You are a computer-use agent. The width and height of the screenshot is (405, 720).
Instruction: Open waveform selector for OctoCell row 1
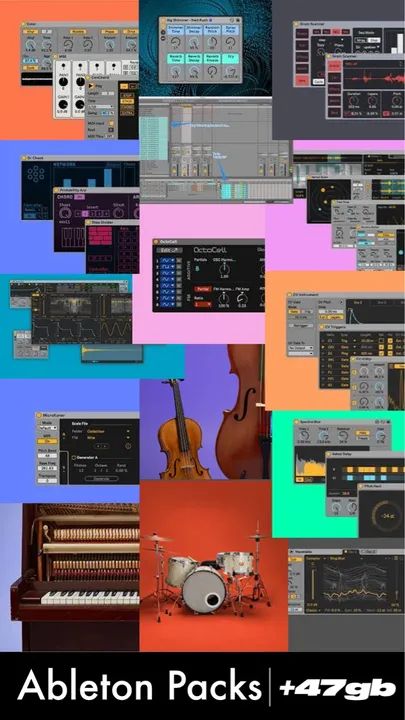click(x=167, y=261)
